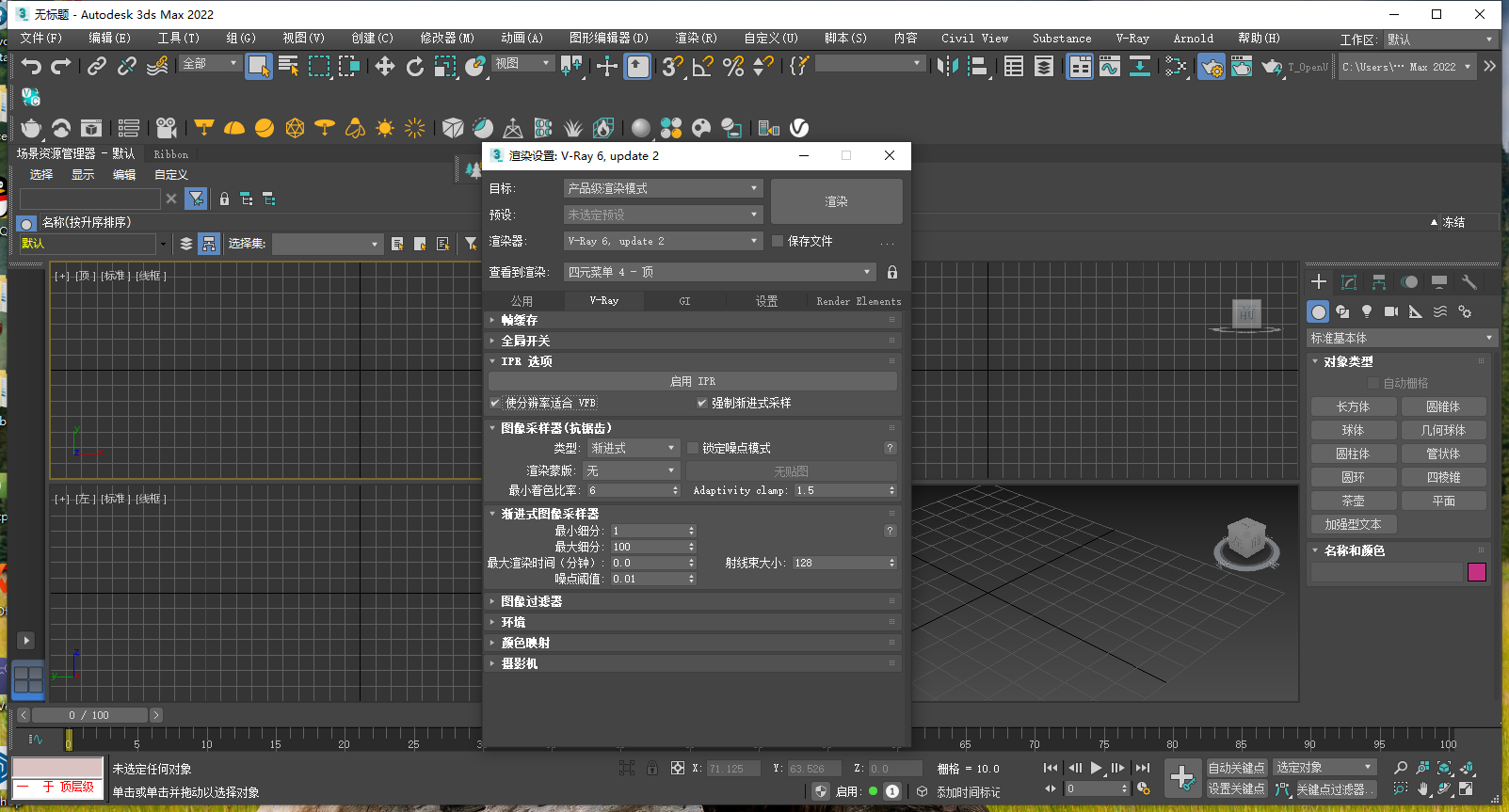Expand the 颜色映射 rollout
This screenshot has width=1509, height=812.
(x=693, y=643)
